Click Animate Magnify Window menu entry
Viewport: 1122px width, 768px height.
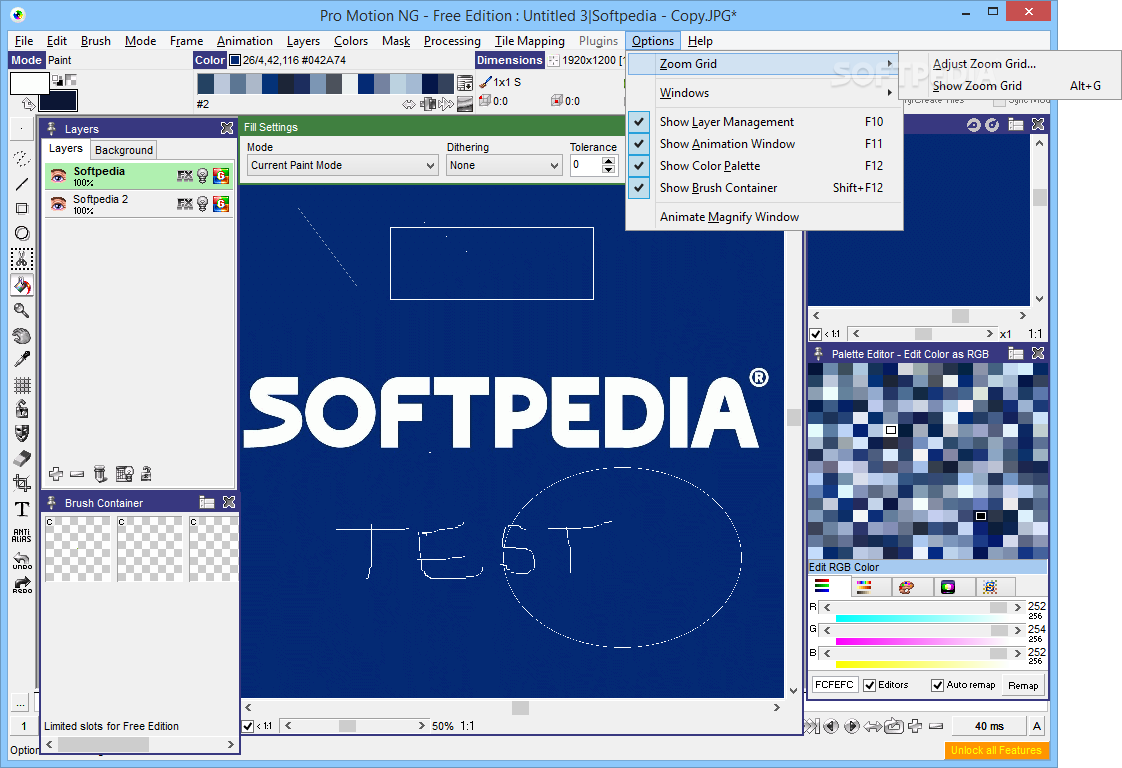(764, 217)
